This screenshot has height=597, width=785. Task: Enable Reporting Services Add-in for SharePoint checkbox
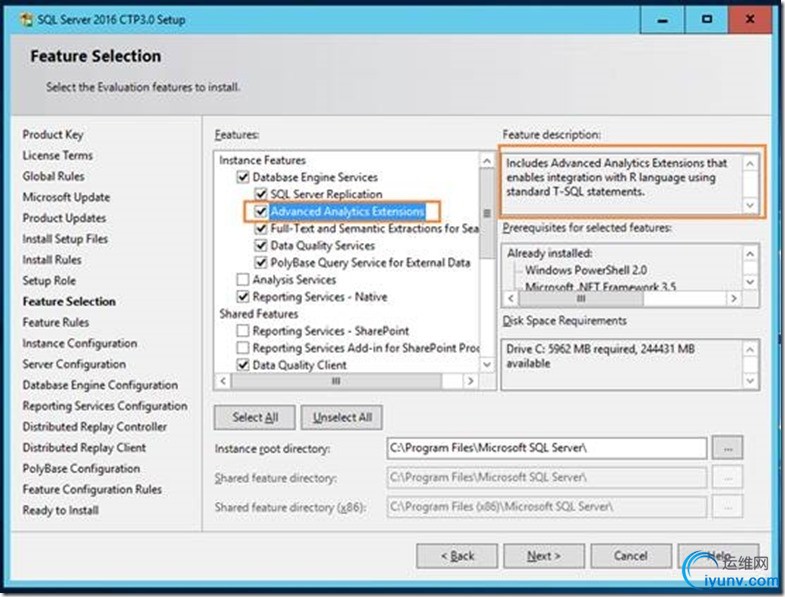[x=243, y=348]
